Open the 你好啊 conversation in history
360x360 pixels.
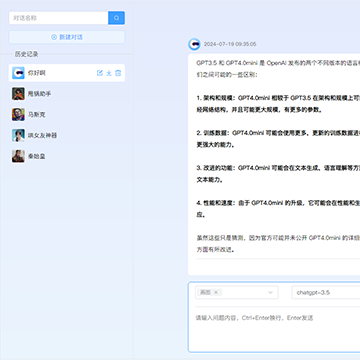(67, 73)
